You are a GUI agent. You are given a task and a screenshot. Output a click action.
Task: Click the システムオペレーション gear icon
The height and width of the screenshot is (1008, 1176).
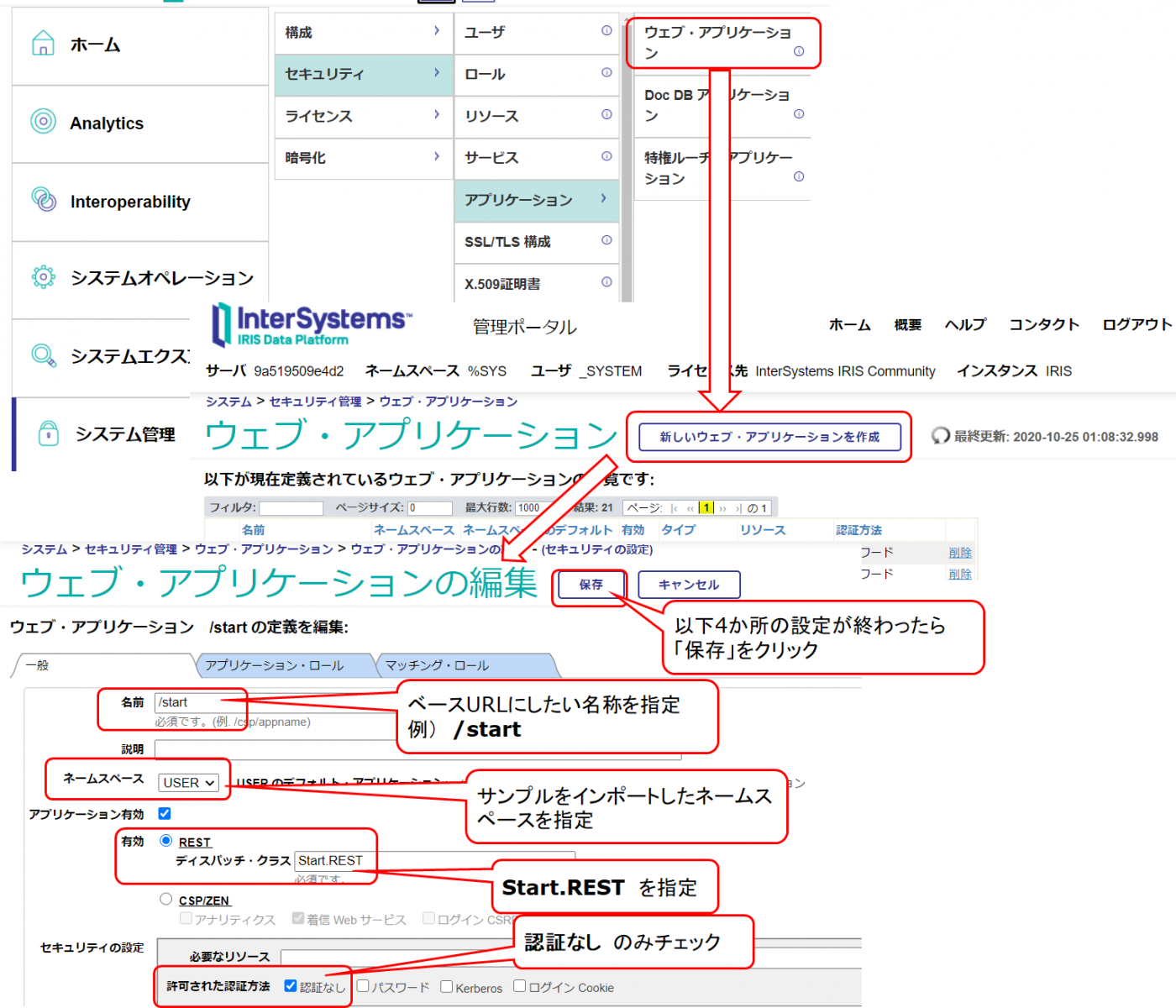tap(43, 276)
